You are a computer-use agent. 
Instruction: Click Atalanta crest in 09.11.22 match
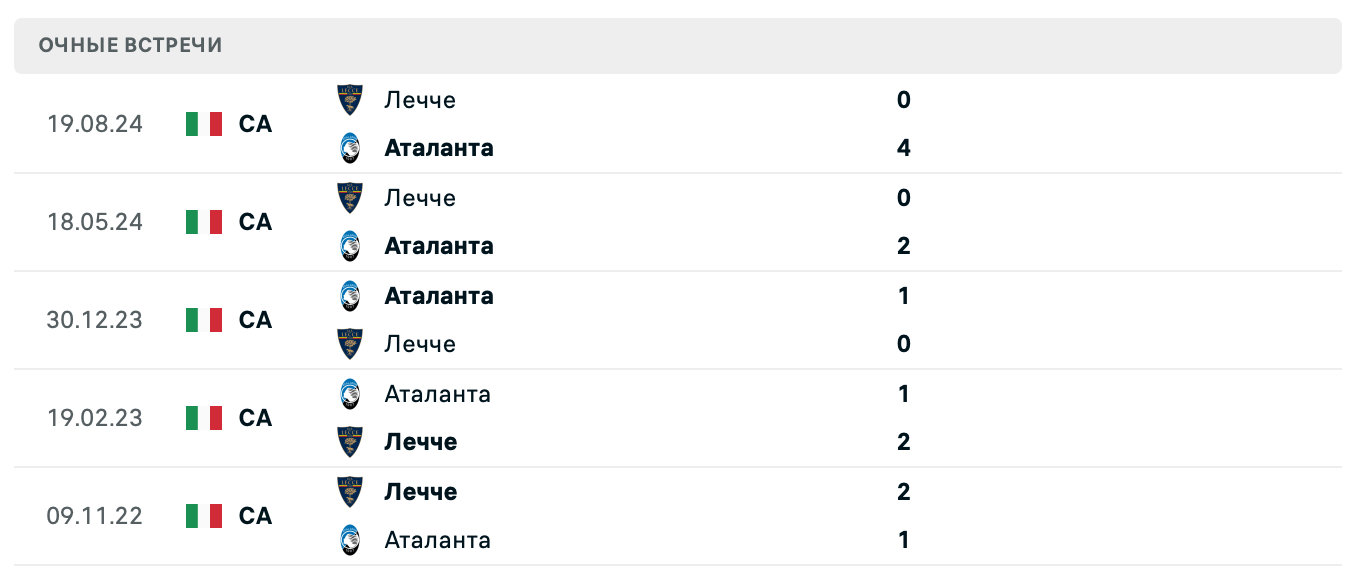(350, 540)
